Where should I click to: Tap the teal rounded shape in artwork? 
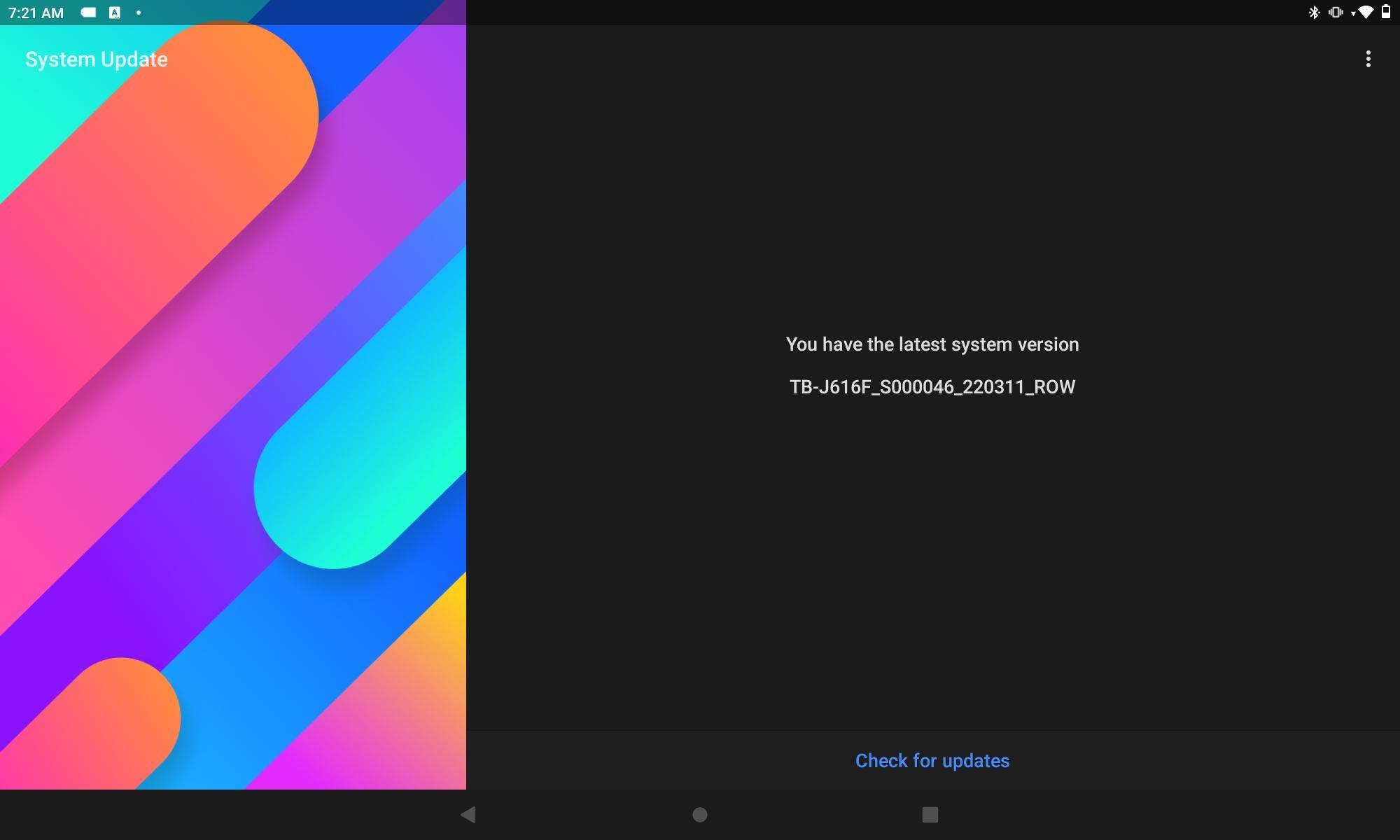click(350, 483)
